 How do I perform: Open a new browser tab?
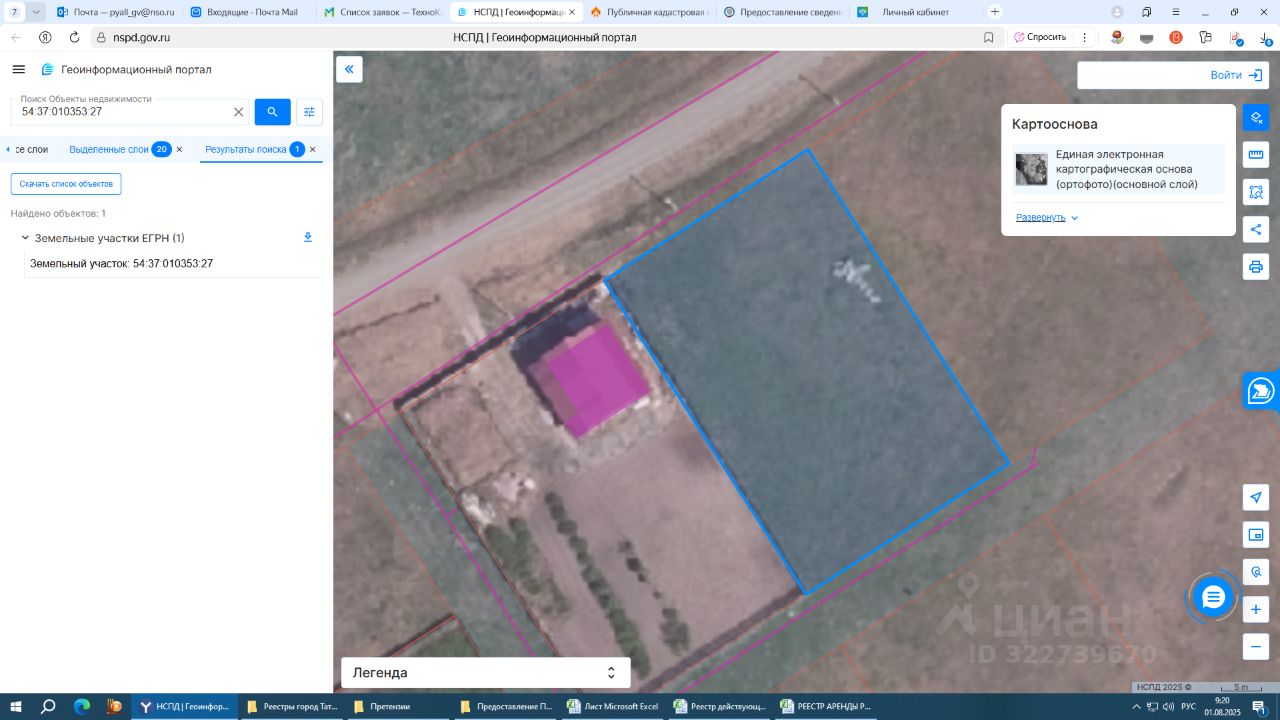pyautogui.click(x=994, y=12)
